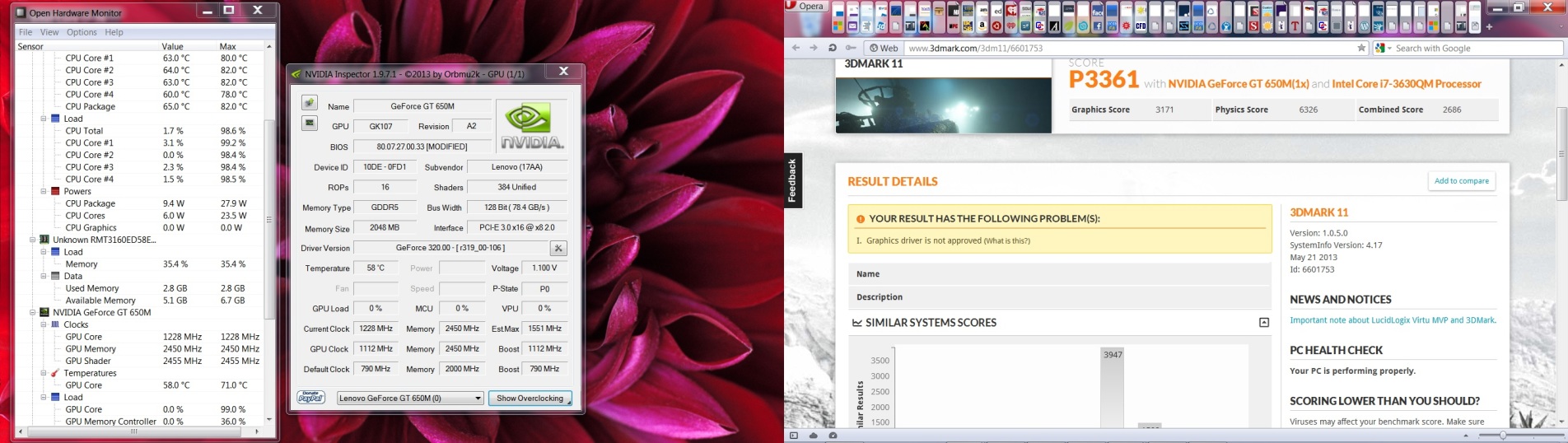
Task: Open the LucidLogix Virtu MVP note link
Action: pos(1393,320)
